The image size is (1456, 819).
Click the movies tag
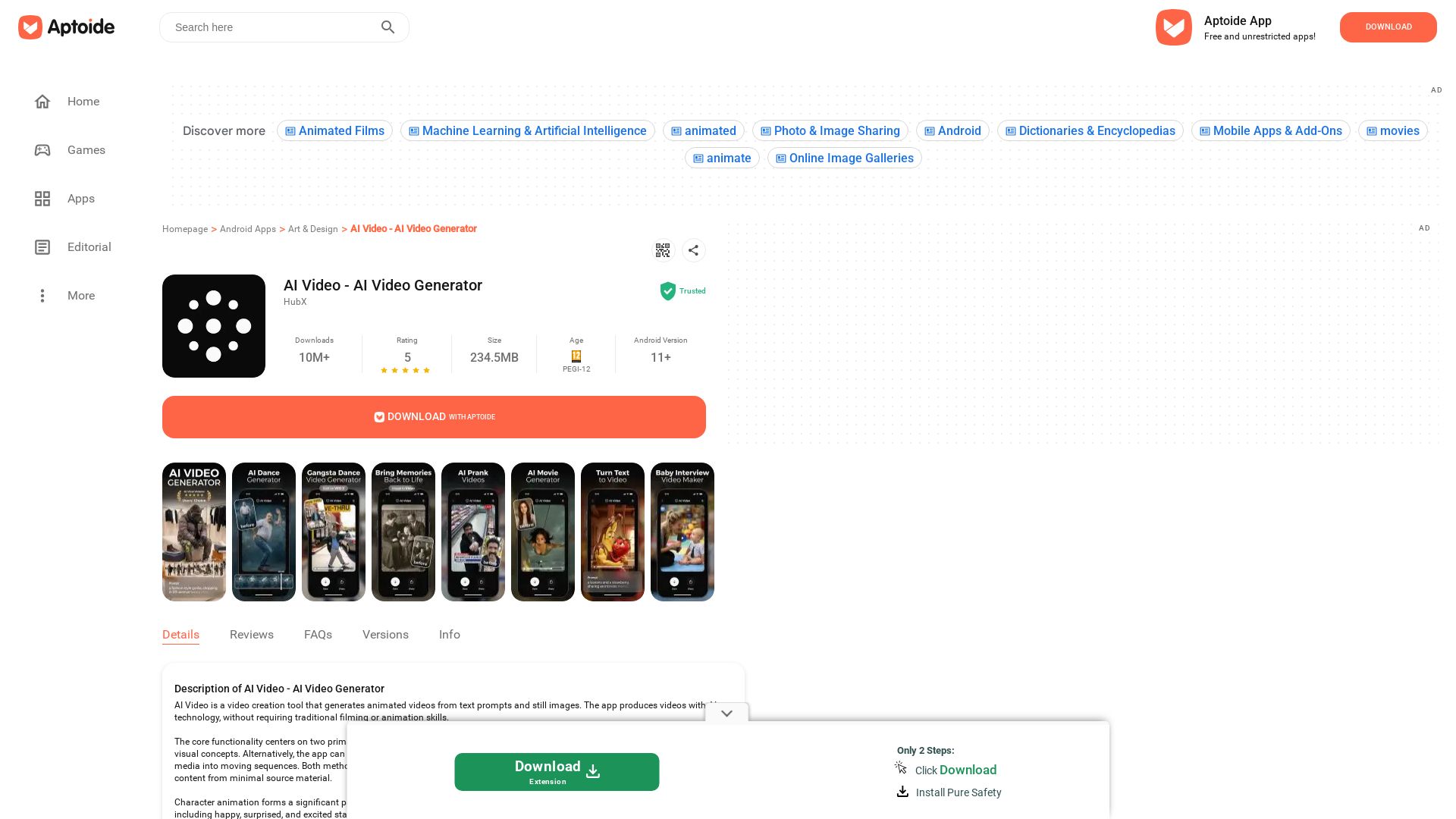tap(1393, 131)
